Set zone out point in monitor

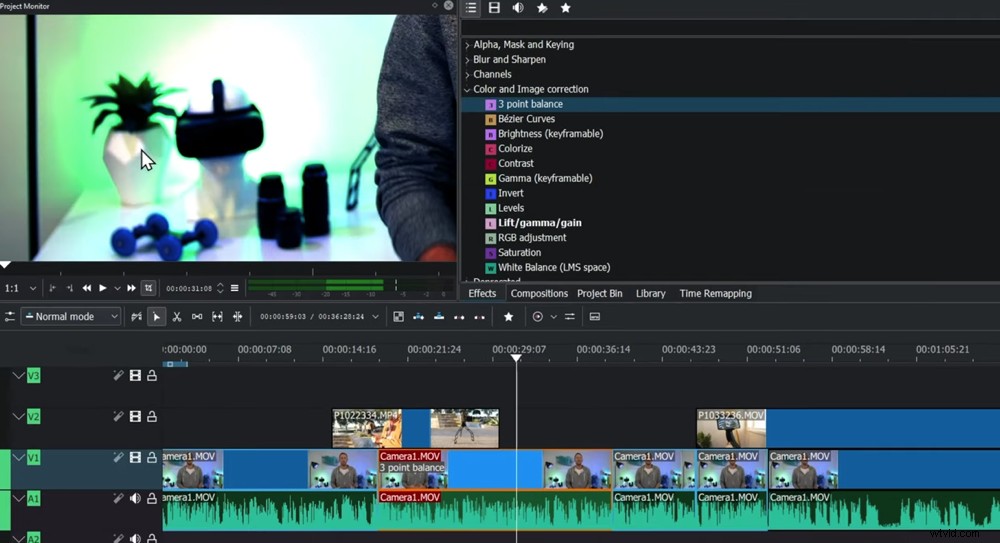pos(70,288)
